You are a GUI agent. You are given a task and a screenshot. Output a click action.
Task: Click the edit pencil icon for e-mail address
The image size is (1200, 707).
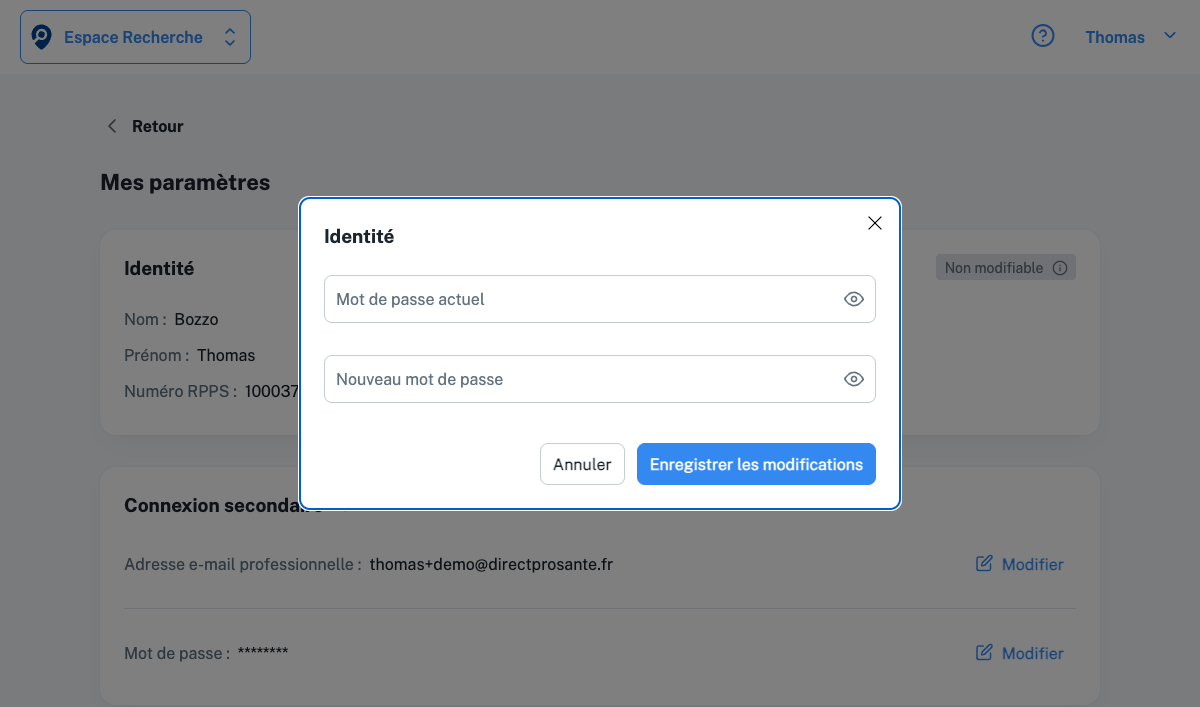[984, 564]
